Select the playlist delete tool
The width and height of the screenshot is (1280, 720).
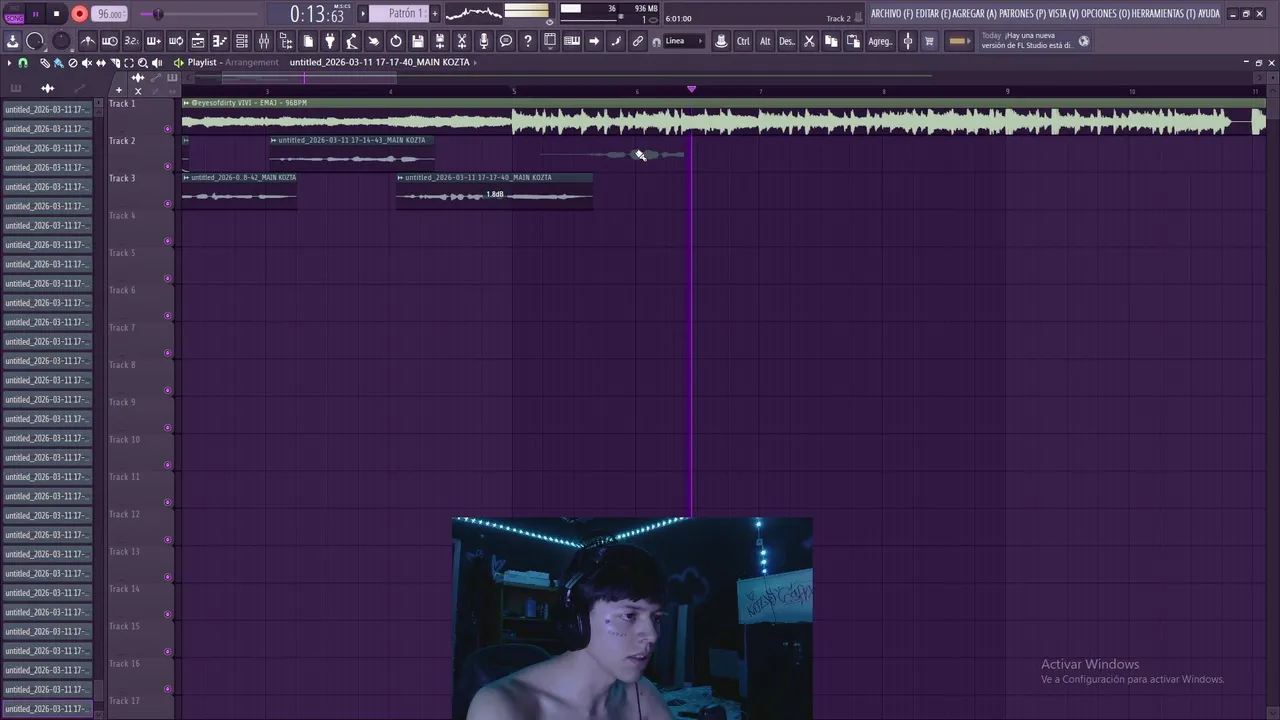(72, 63)
